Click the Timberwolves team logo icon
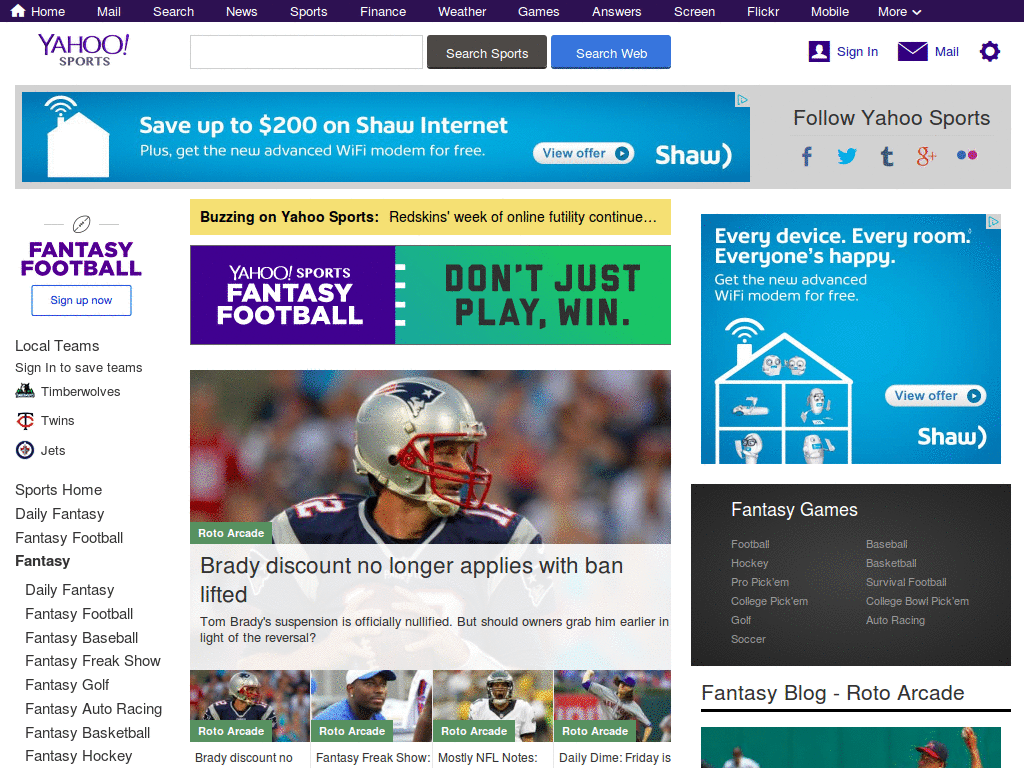 (x=25, y=391)
